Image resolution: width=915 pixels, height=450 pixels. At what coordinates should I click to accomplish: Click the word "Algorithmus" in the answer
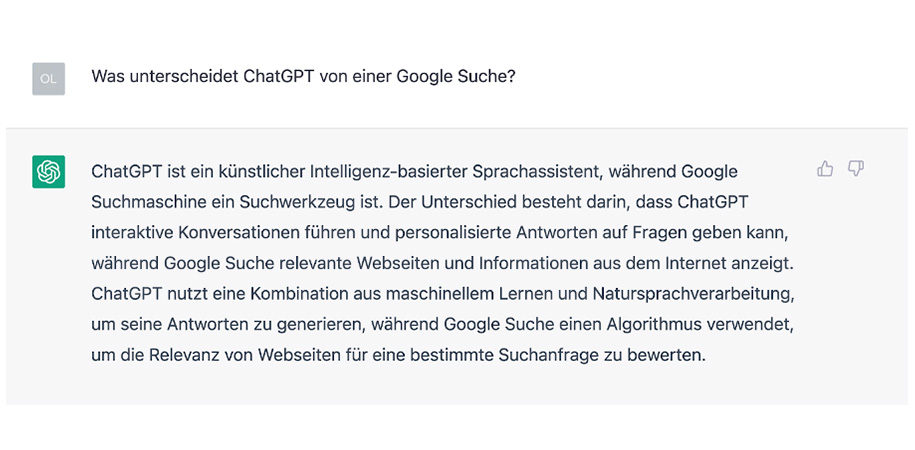click(x=662, y=327)
